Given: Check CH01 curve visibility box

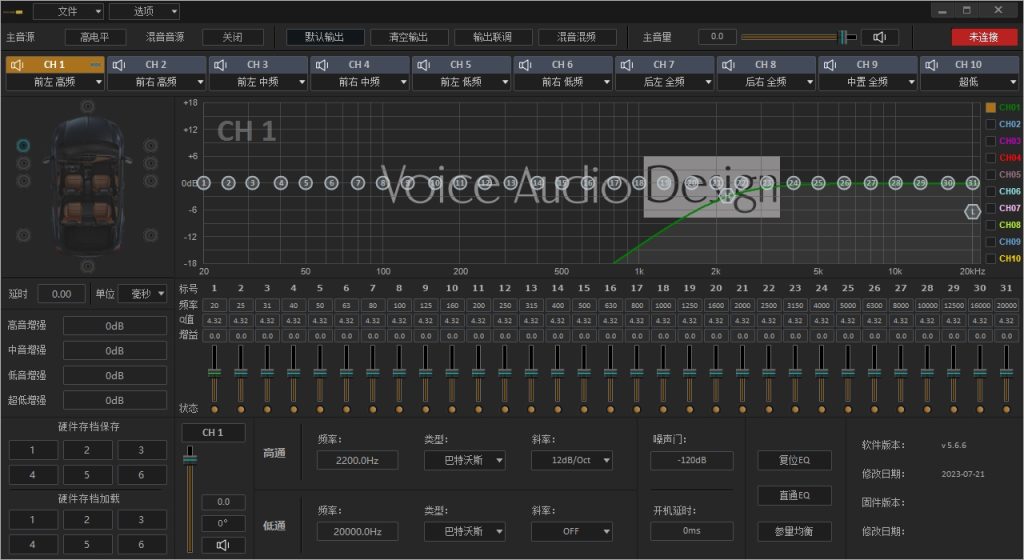Looking at the screenshot, I should (x=991, y=107).
